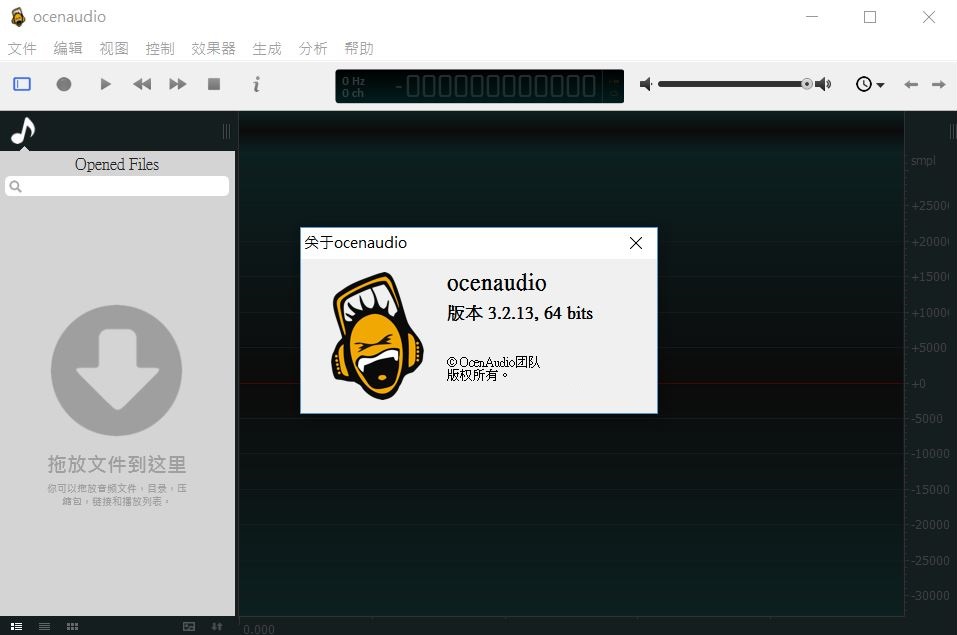The height and width of the screenshot is (635, 957).
Task: Start recording with the record button
Action: pos(63,84)
